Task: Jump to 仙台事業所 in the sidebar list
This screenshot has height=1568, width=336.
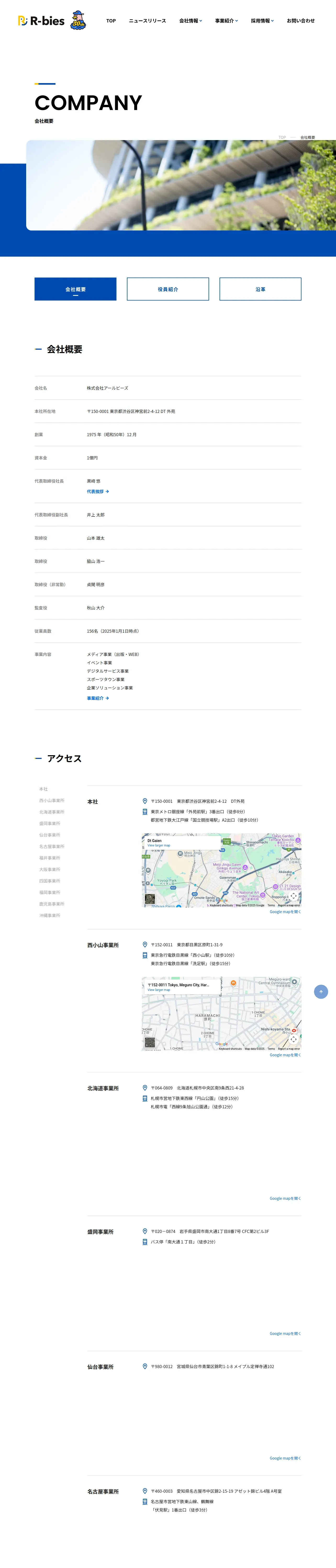Action: [x=49, y=835]
